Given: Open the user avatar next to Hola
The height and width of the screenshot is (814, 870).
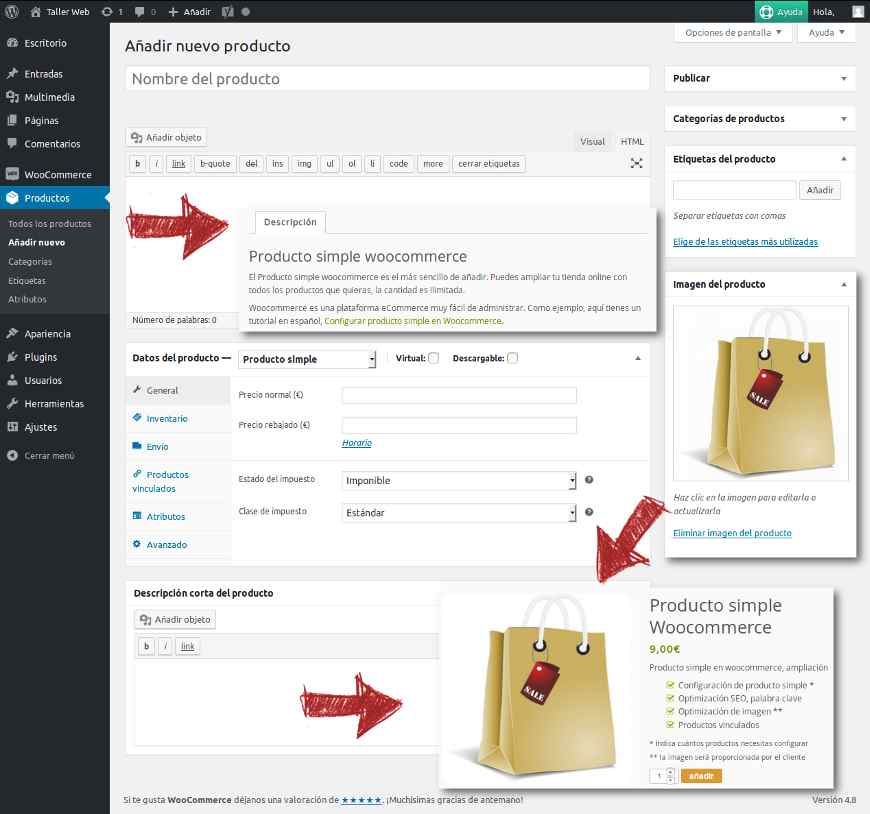Looking at the screenshot, I should (x=857, y=12).
